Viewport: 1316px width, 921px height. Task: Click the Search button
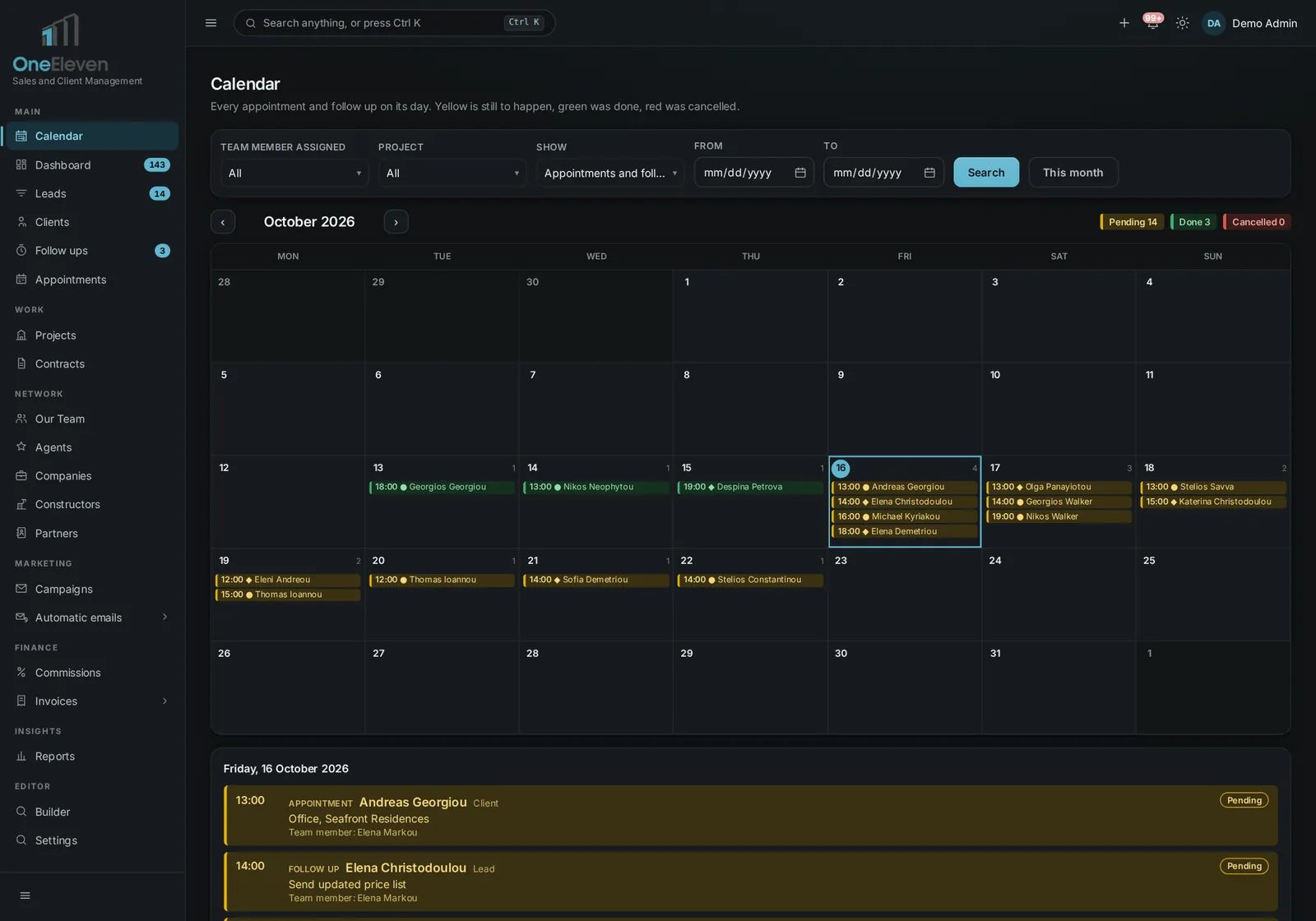pyautogui.click(x=986, y=173)
